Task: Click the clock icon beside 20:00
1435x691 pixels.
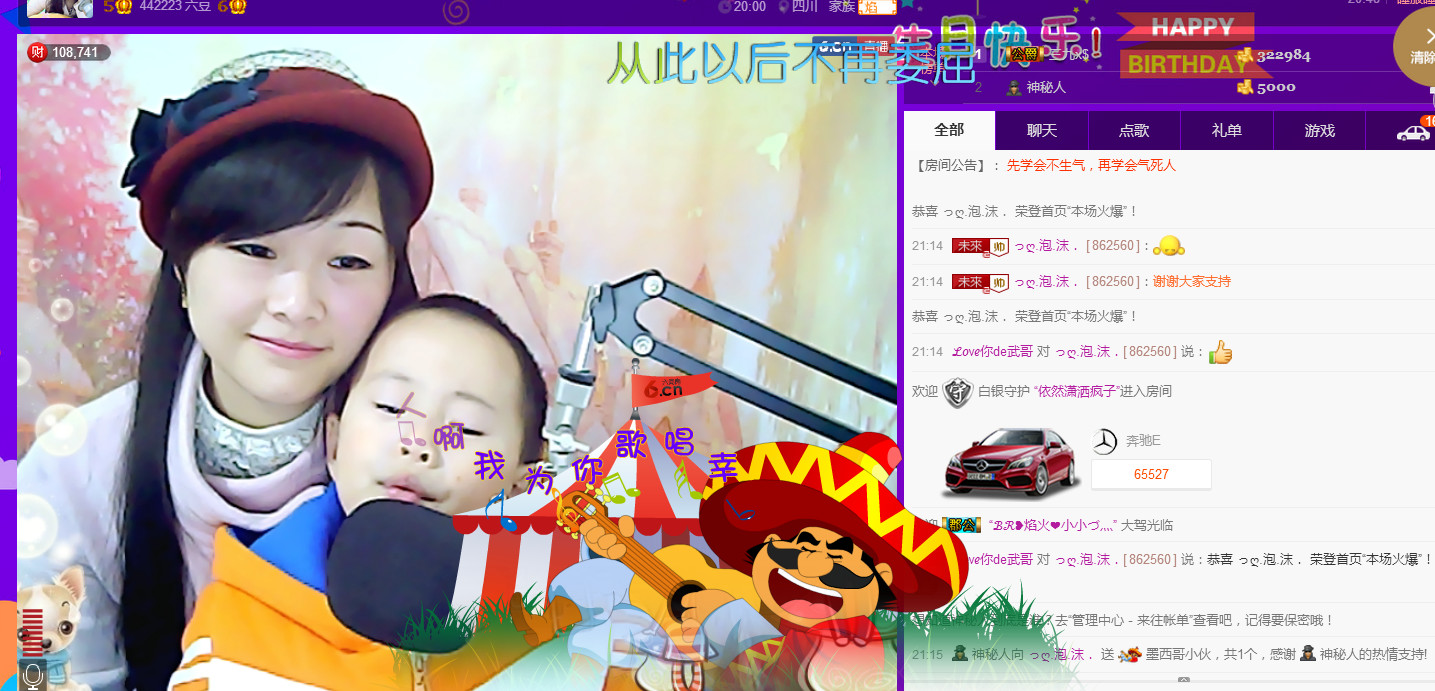Action: pos(725,6)
